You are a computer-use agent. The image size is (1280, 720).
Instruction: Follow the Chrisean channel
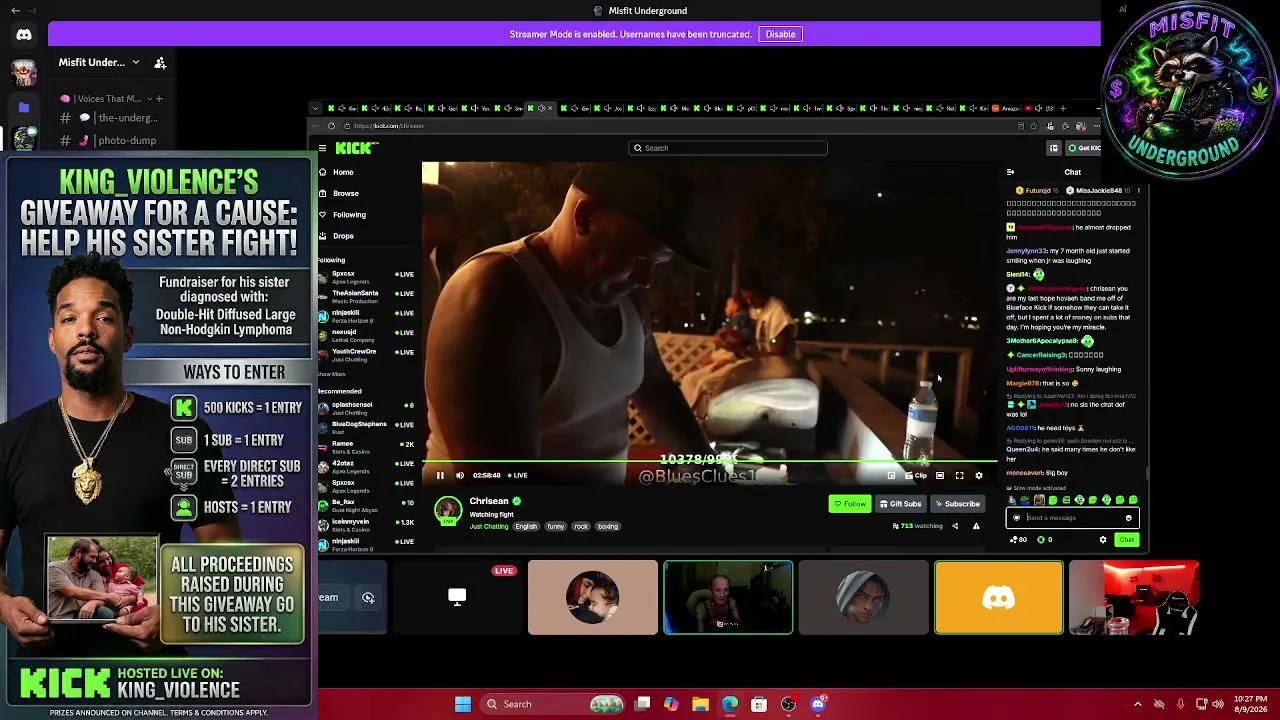coord(850,504)
